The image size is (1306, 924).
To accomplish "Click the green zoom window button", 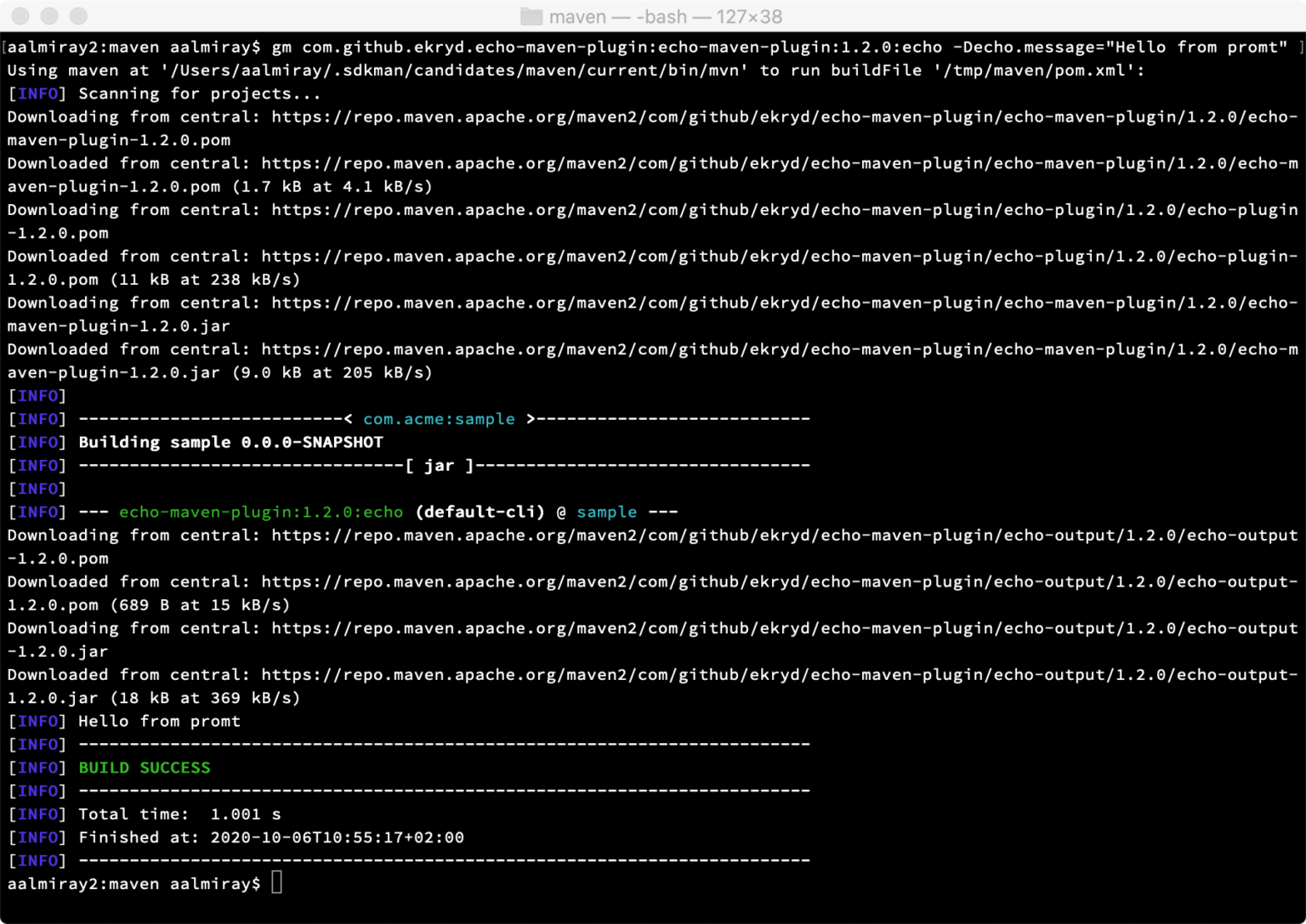I will (x=77, y=15).
